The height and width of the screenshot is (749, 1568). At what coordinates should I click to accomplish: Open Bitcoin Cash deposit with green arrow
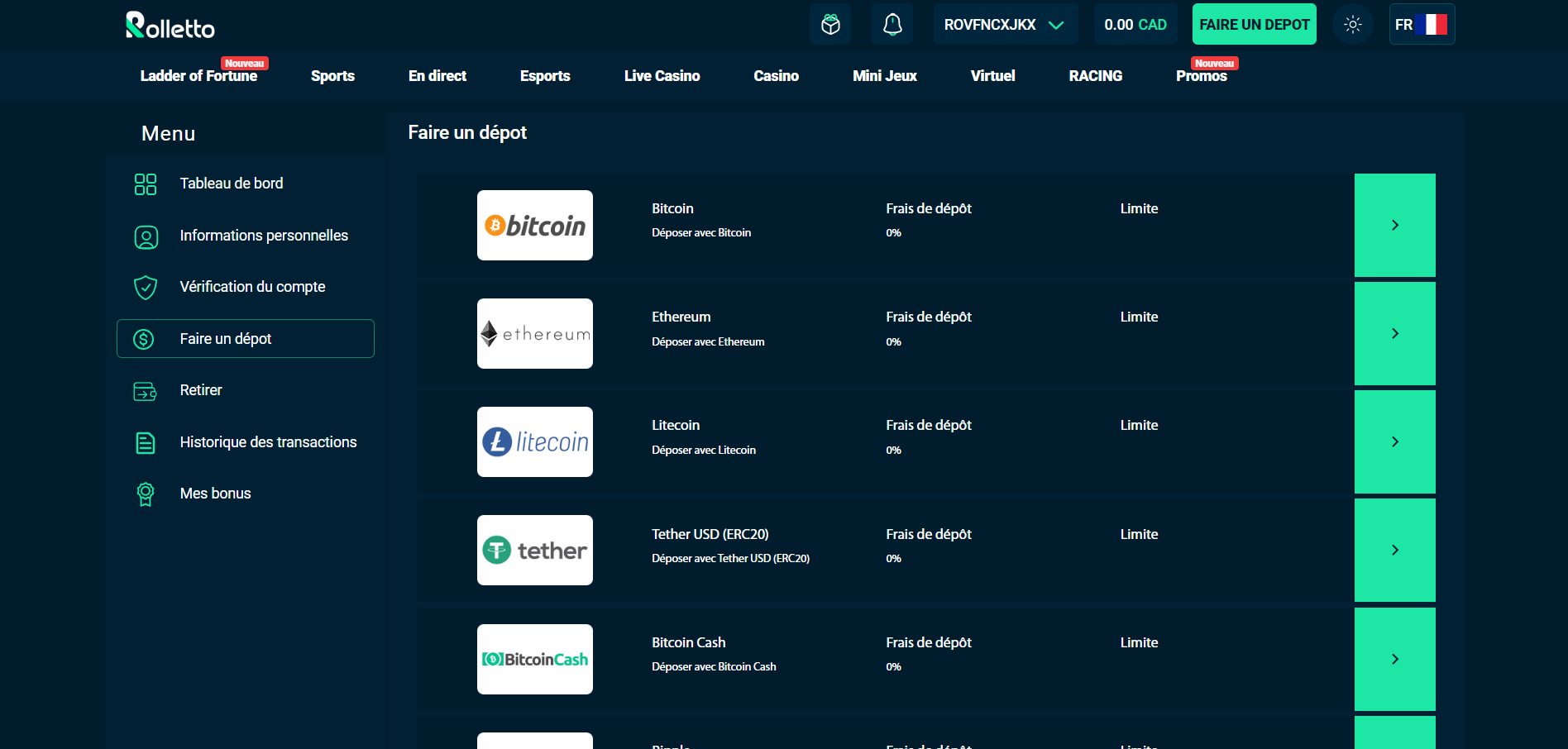(1395, 659)
